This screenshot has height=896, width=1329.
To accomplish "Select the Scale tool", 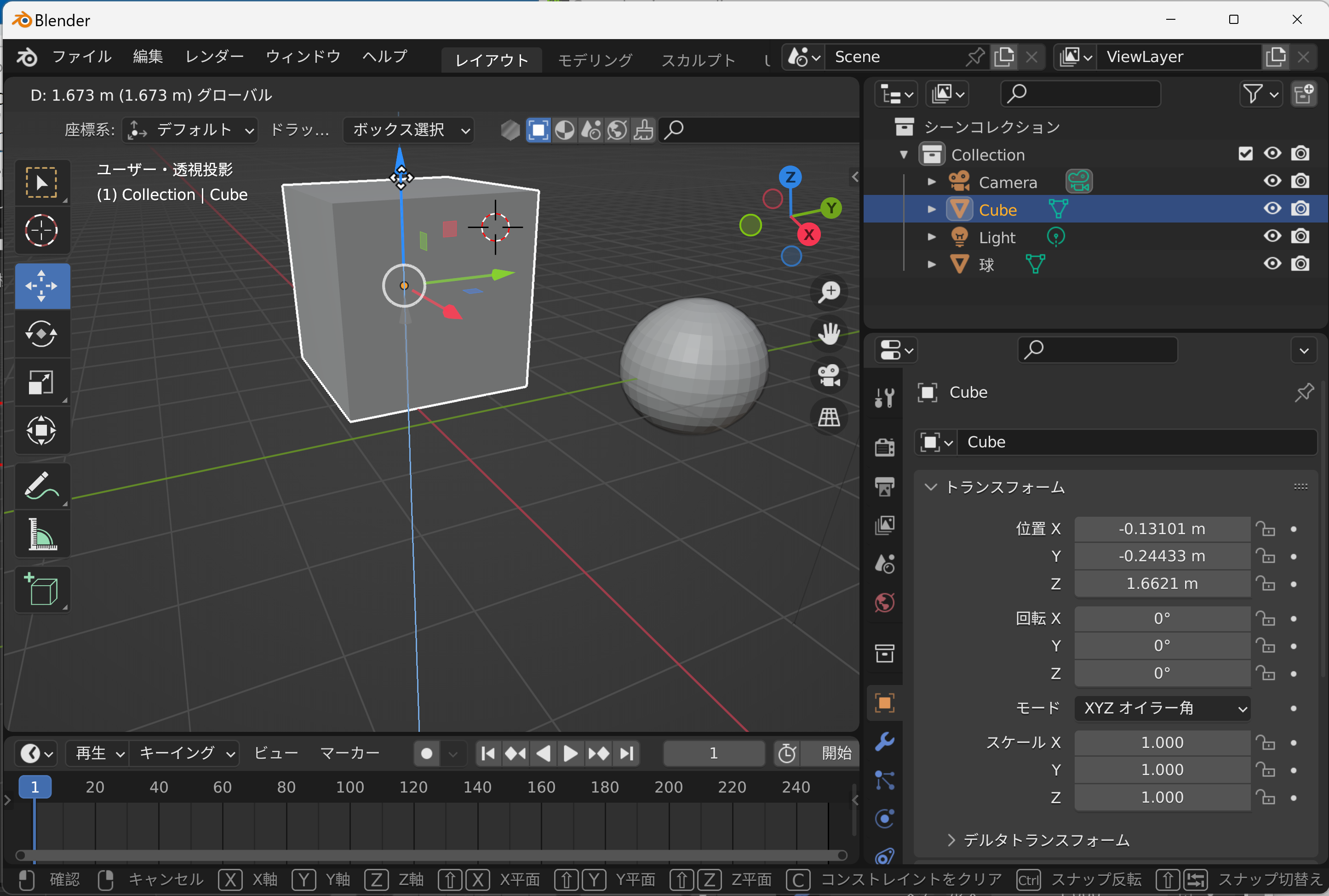I will [42, 382].
